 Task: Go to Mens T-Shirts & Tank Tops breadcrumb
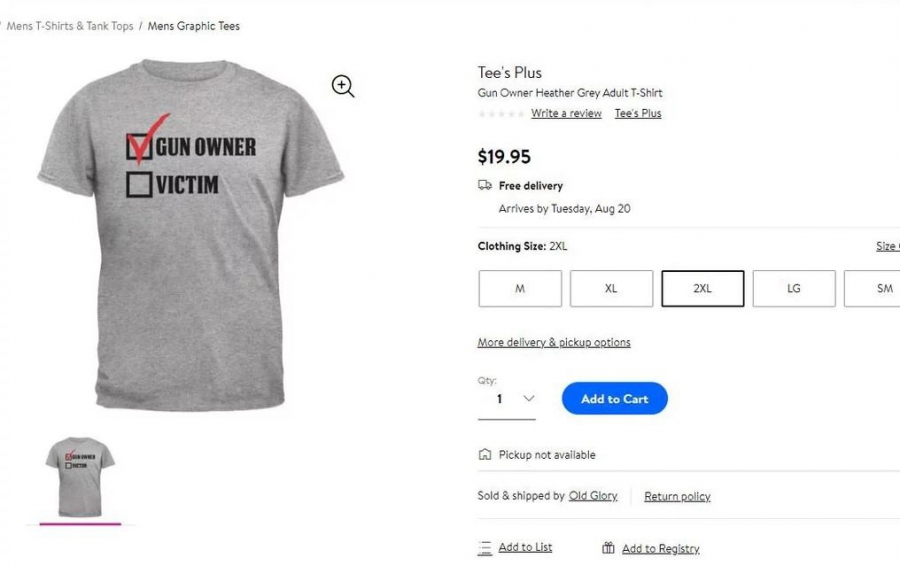[x=70, y=26]
